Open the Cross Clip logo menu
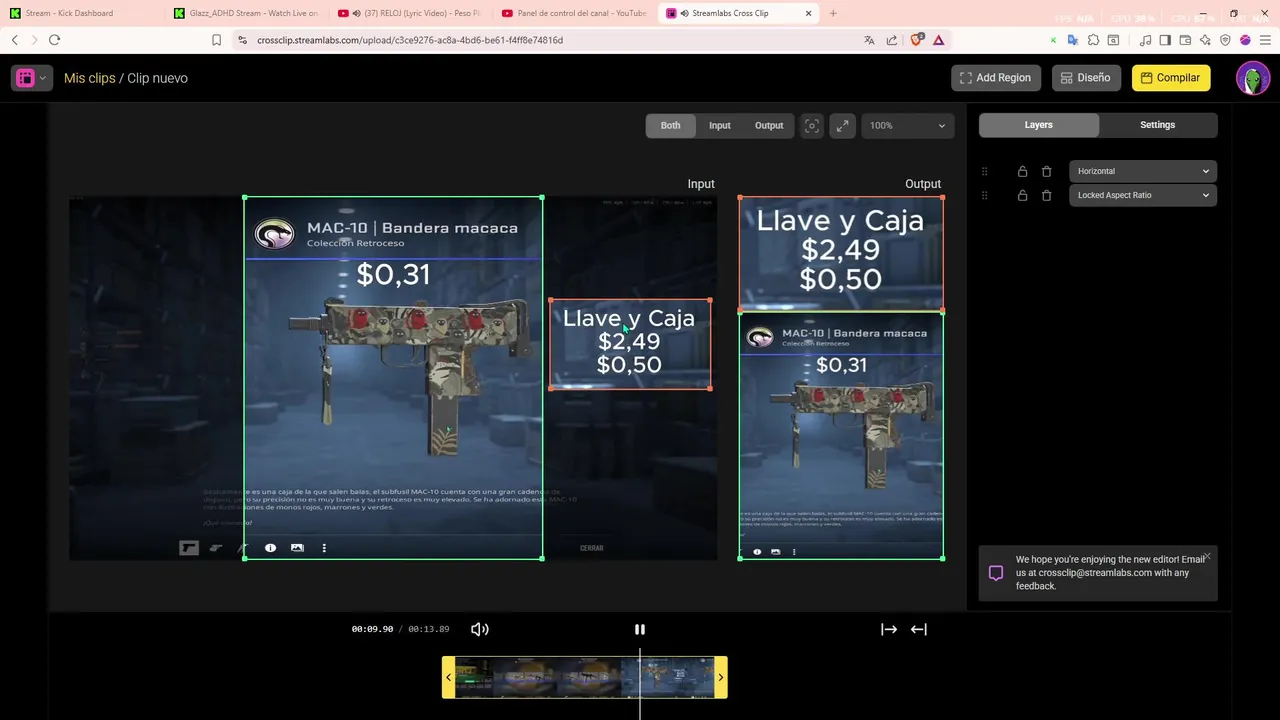Viewport: 1280px width, 720px height. [x=31, y=78]
